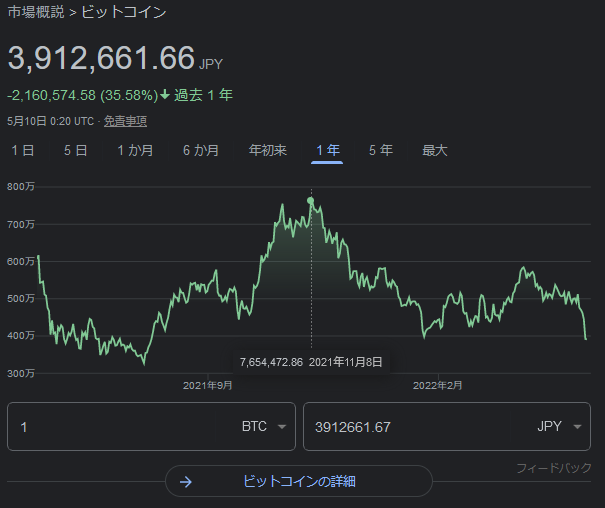Click the BTC amount input field
Viewport: 605px width, 508px height.
(116, 427)
